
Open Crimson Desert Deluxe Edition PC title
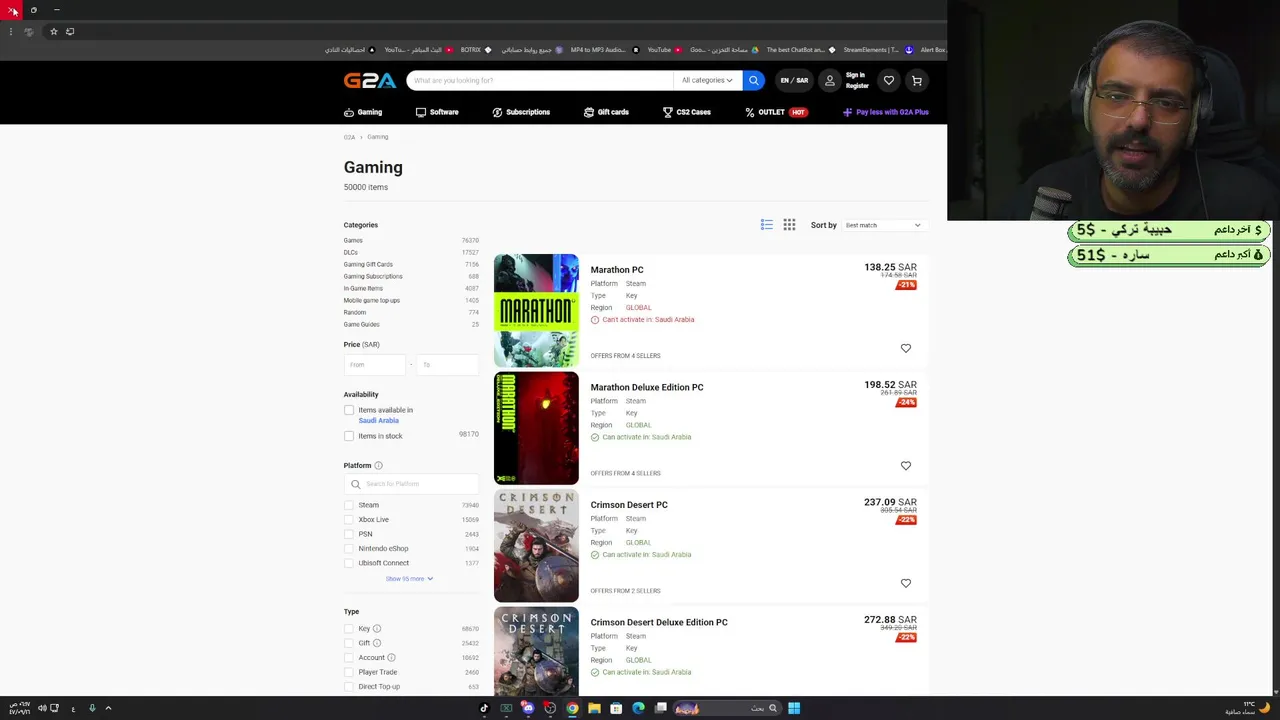point(659,622)
